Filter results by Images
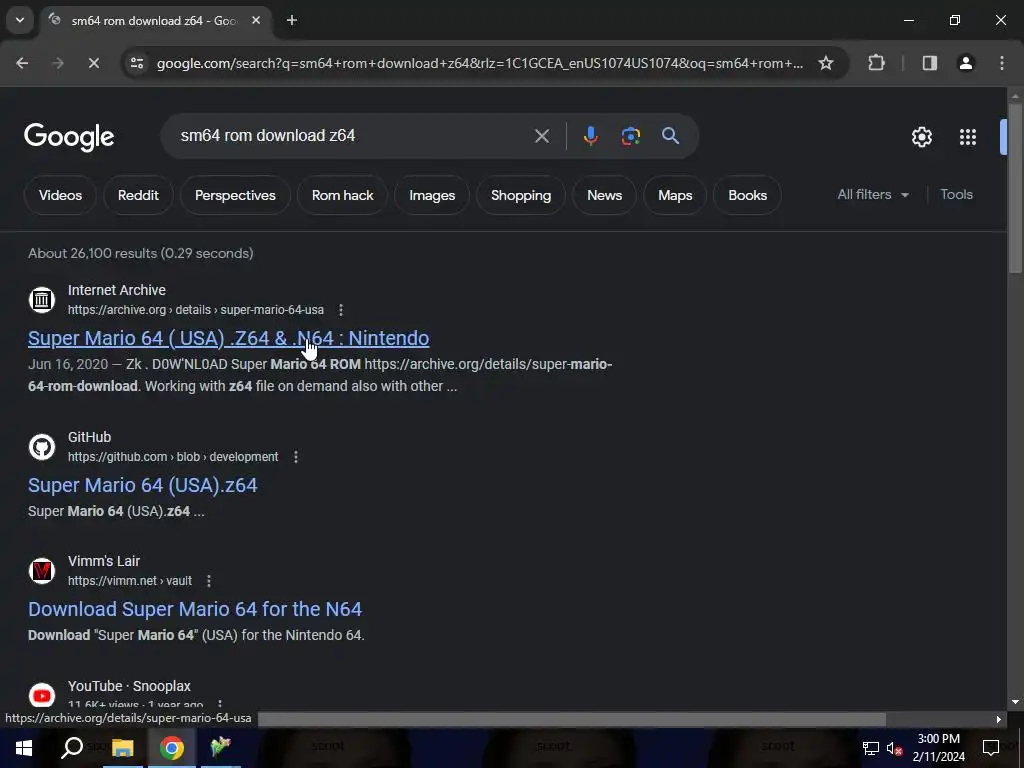The height and width of the screenshot is (768, 1024). [432, 195]
